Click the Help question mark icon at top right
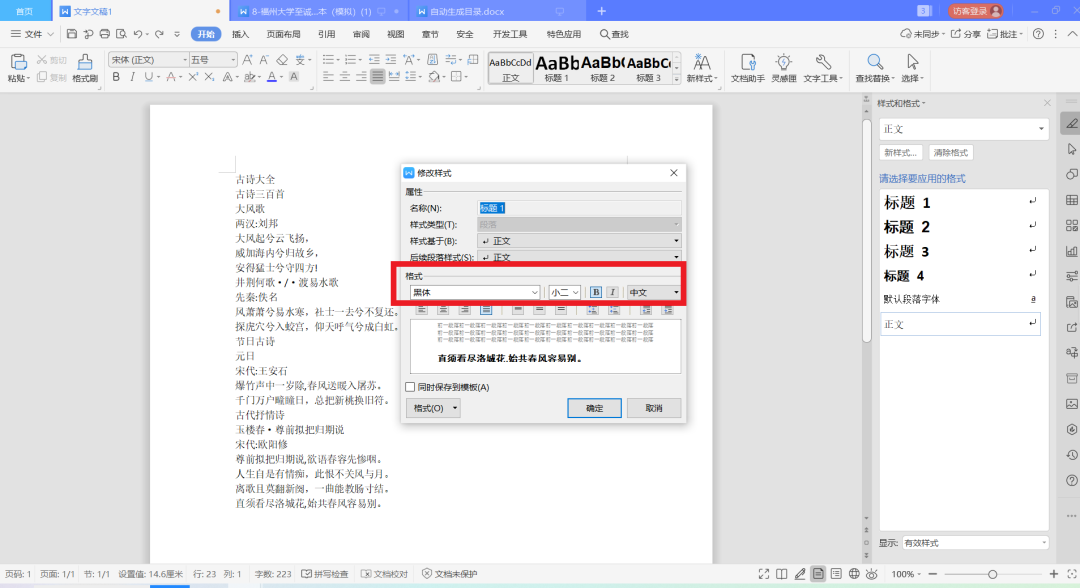 (1038, 34)
